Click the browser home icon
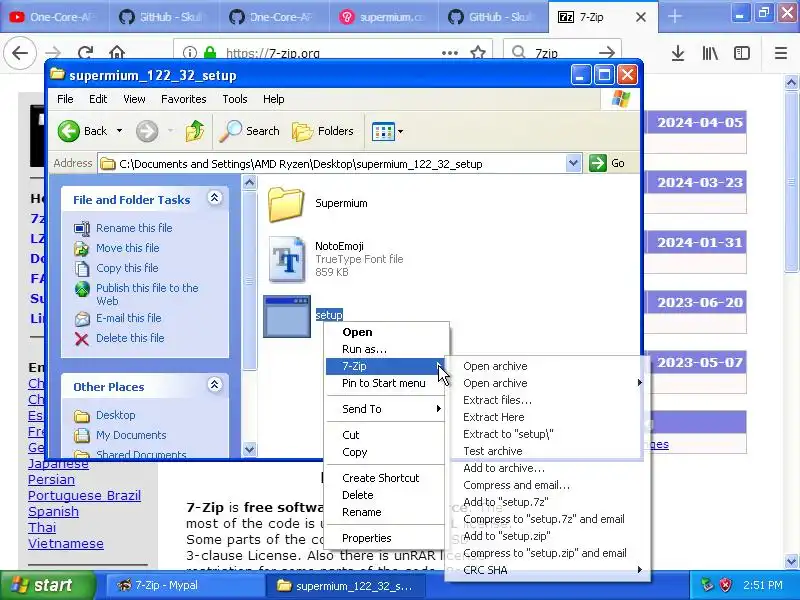The height and width of the screenshot is (600, 800). pos(117,53)
